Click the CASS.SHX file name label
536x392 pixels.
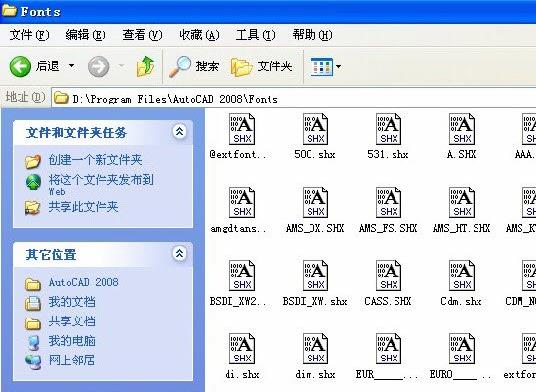[x=388, y=301]
